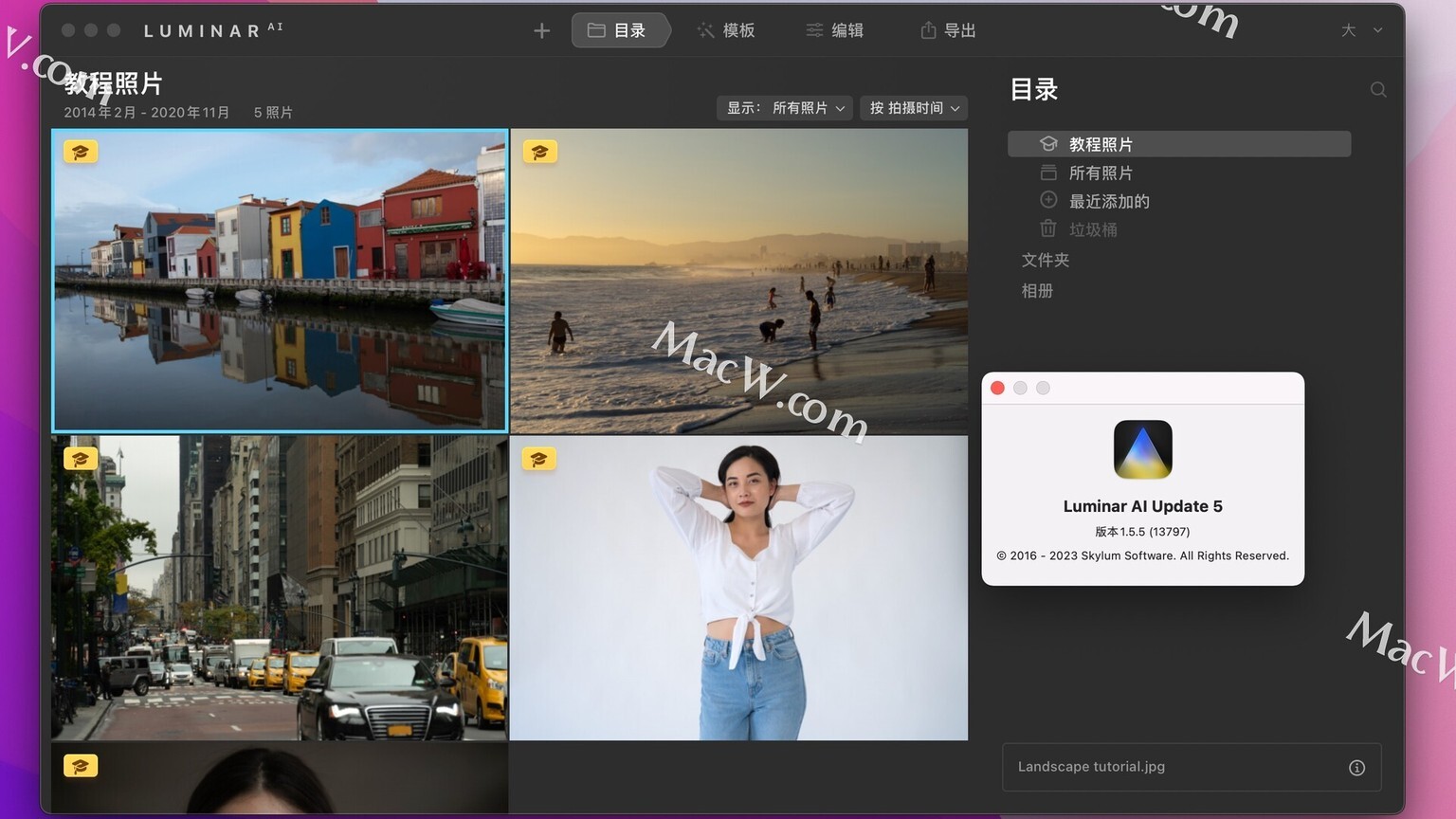Open the 显示: 所有照片 filter dropdown
The image size is (1456, 819).
click(x=785, y=108)
